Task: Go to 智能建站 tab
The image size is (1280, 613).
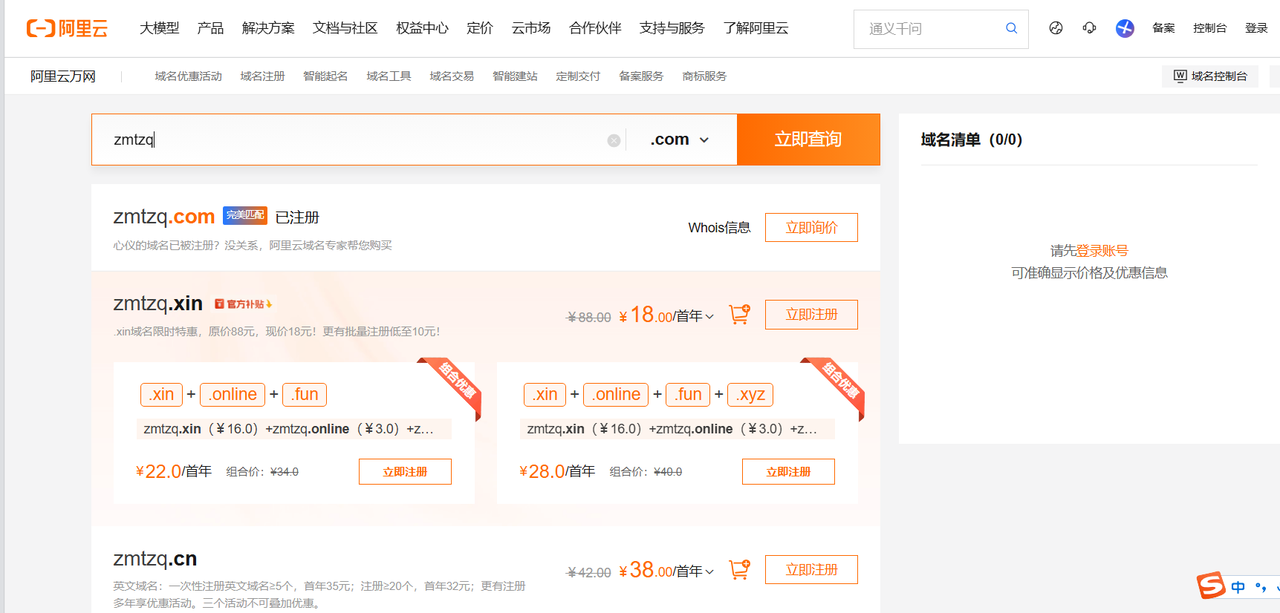Action: (515, 76)
